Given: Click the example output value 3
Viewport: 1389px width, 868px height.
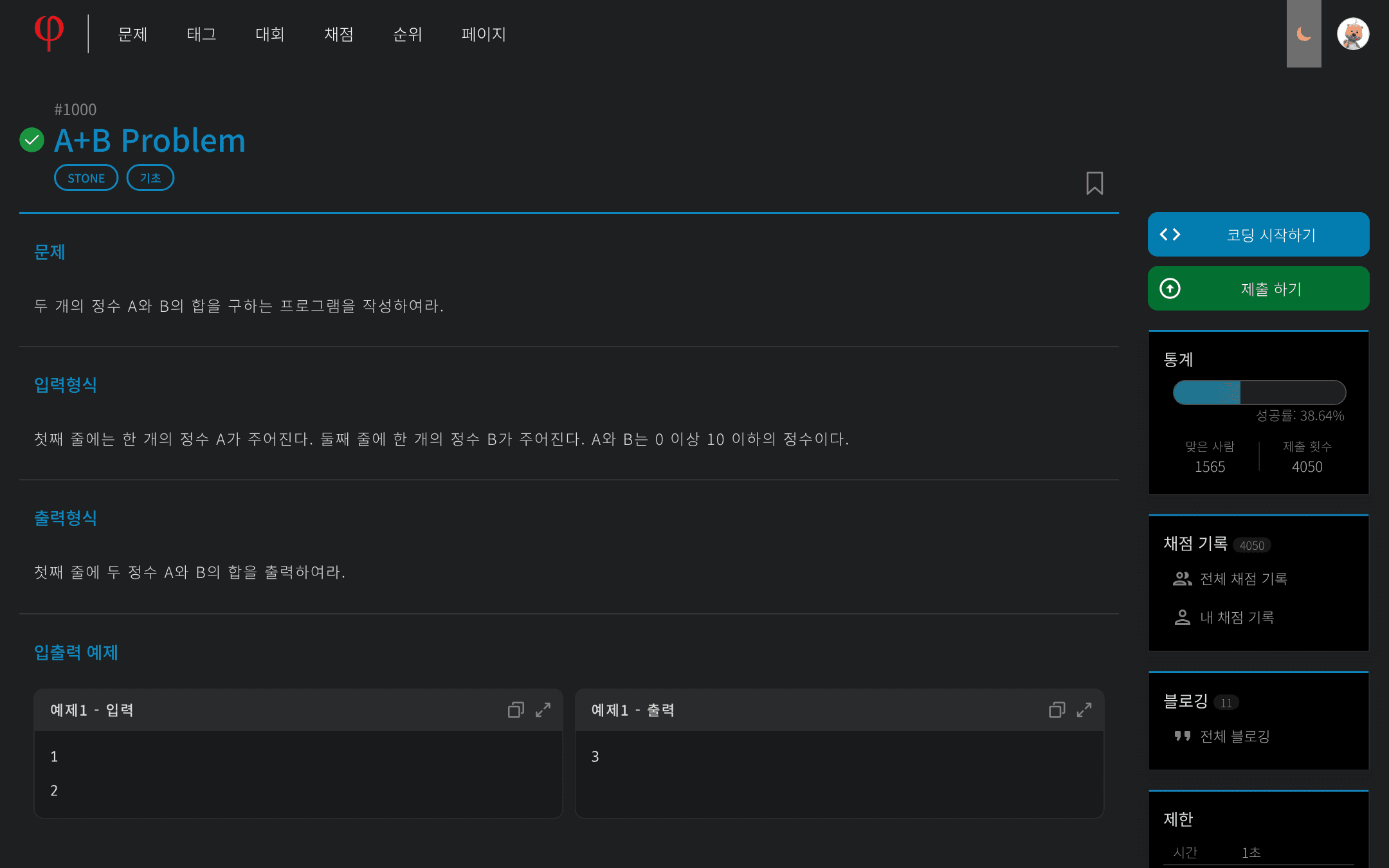Looking at the screenshot, I should (595, 757).
